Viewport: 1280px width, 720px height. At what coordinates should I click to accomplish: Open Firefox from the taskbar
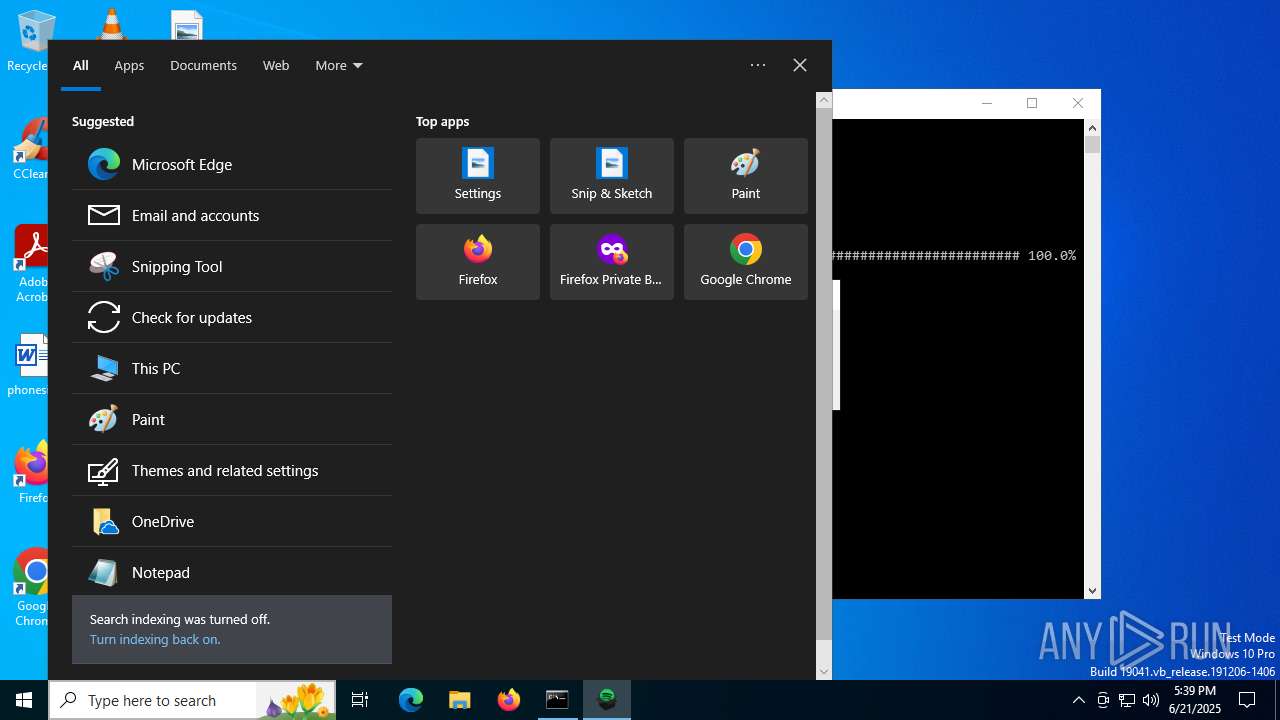[509, 700]
